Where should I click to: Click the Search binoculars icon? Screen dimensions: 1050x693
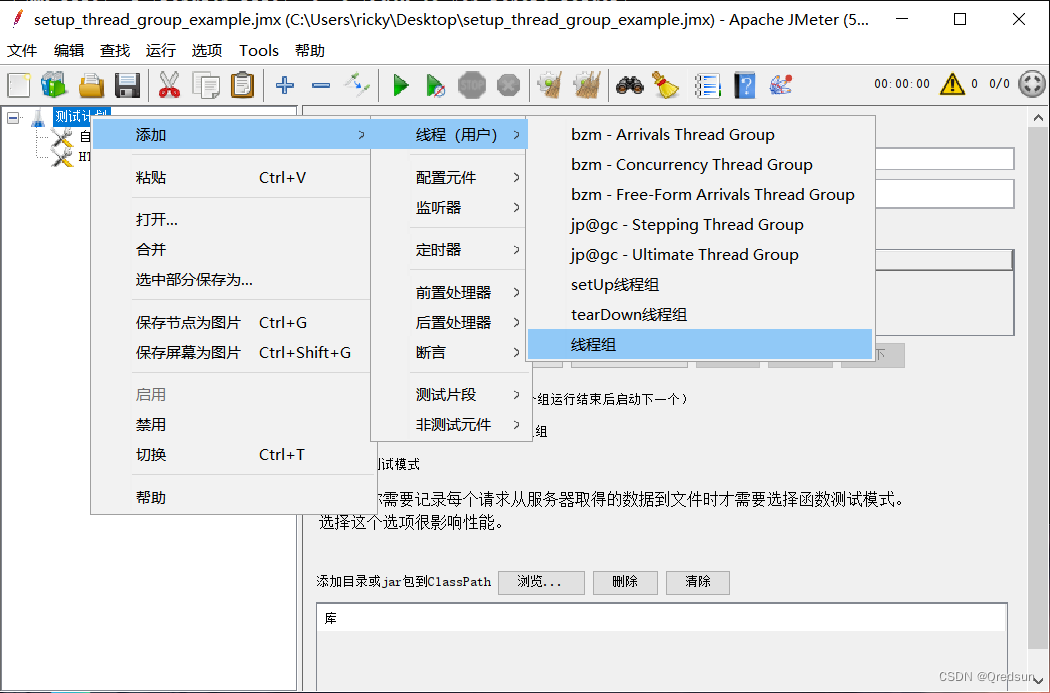coord(630,85)
